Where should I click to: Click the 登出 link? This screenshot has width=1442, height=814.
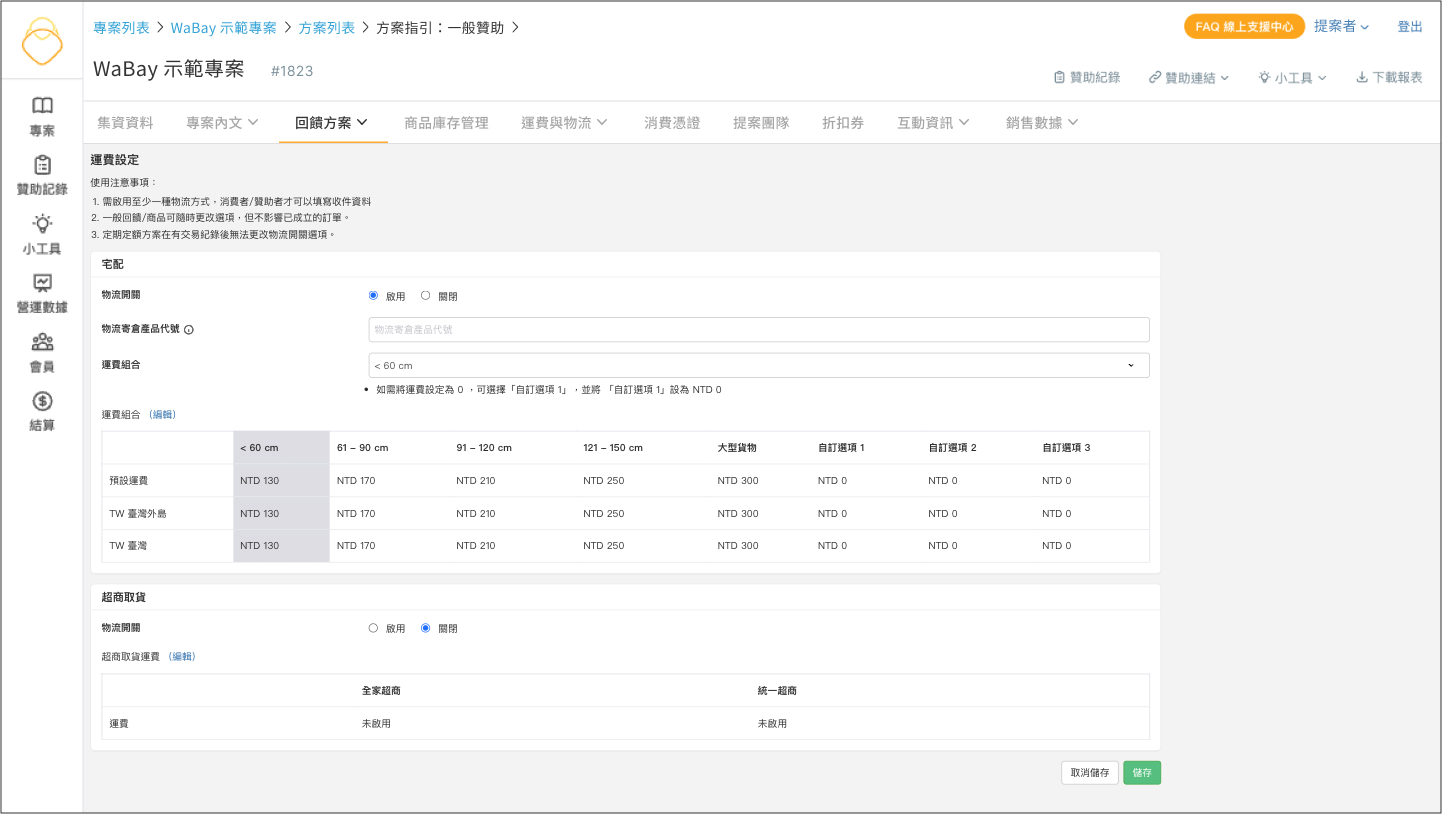coord(1410,27)
